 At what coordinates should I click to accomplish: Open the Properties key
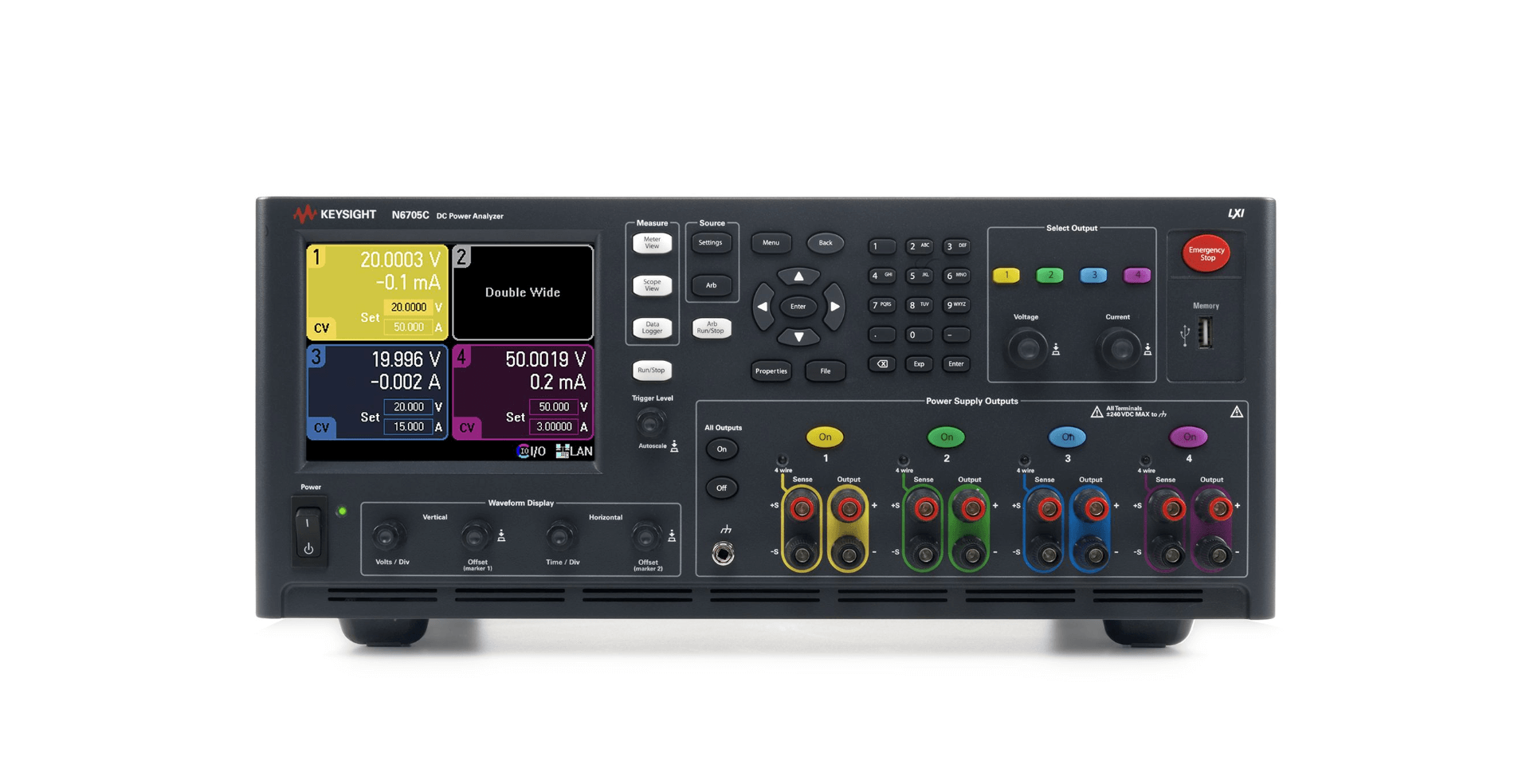(x=771, y=371)
